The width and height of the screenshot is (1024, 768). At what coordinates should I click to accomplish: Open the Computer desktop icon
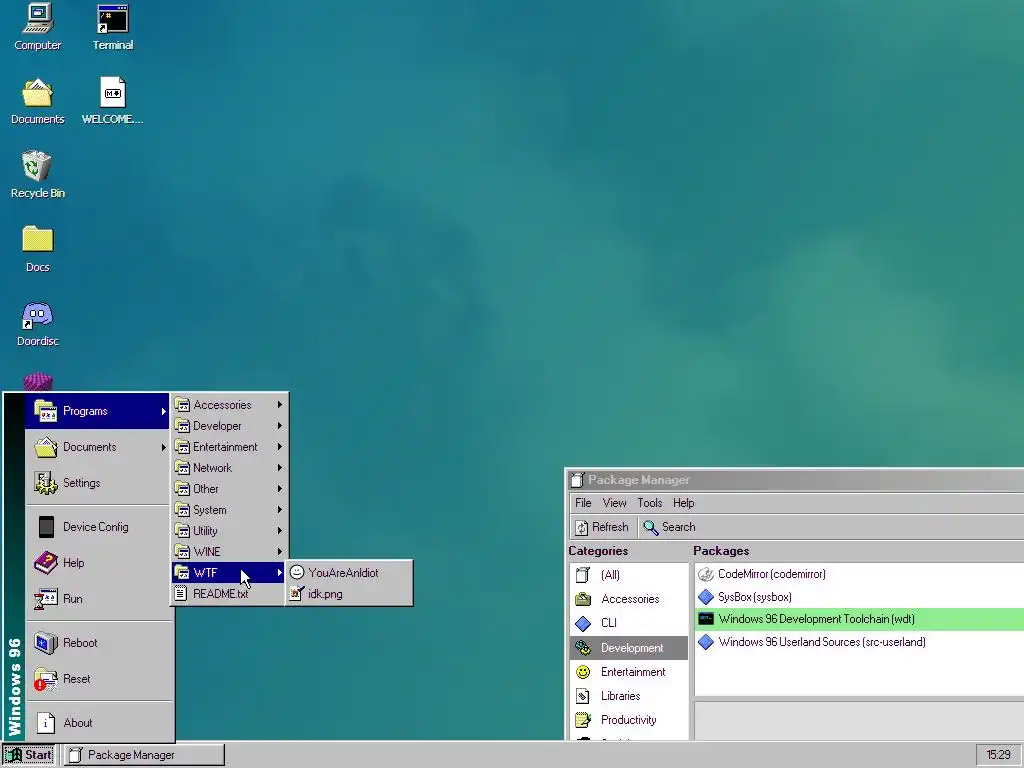point(37,27)
